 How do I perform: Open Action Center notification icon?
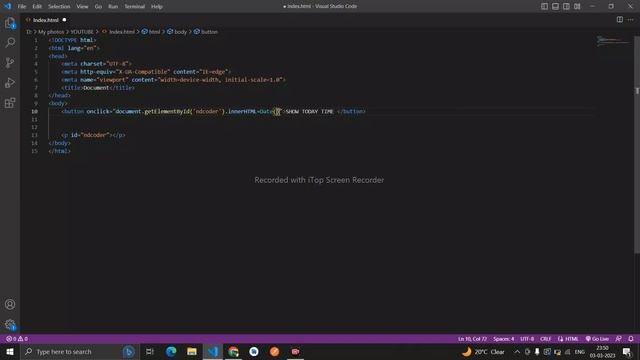click(627, 351)
